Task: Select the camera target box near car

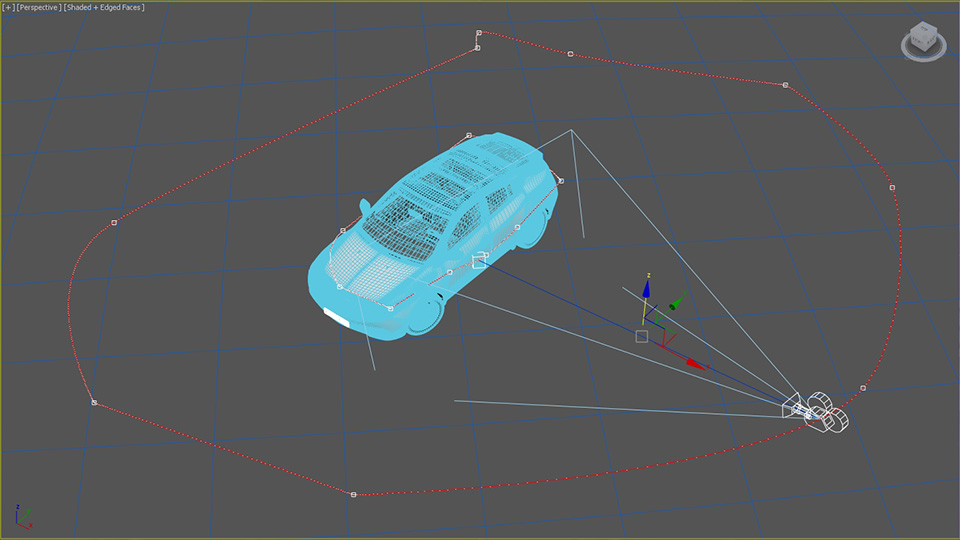Action: tap(479, 260)
